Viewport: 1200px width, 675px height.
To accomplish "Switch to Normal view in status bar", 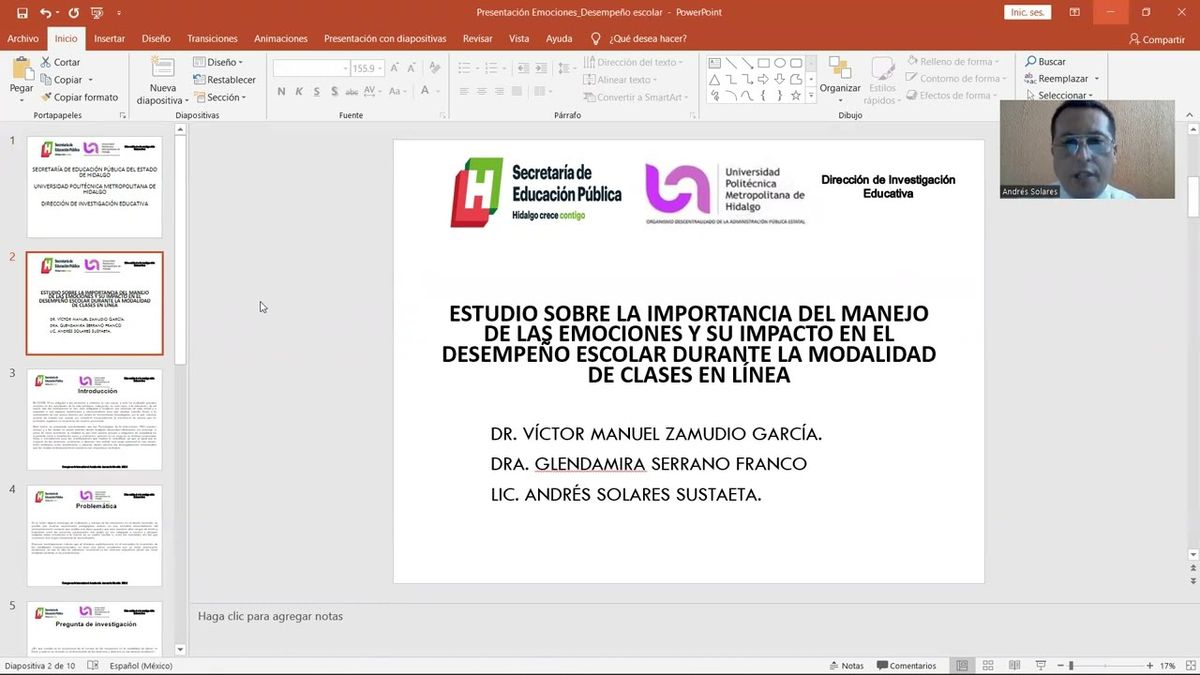I will [962, 665].
